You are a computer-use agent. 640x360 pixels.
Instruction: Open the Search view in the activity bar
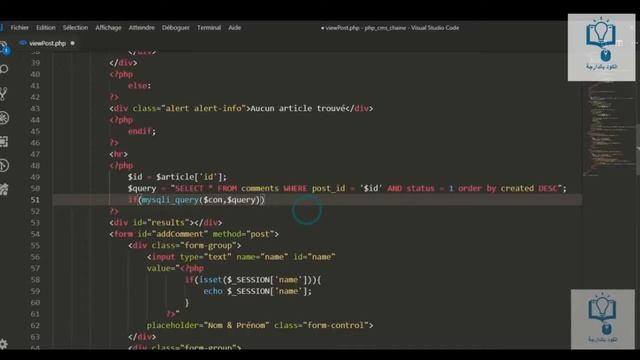(4, 69)
